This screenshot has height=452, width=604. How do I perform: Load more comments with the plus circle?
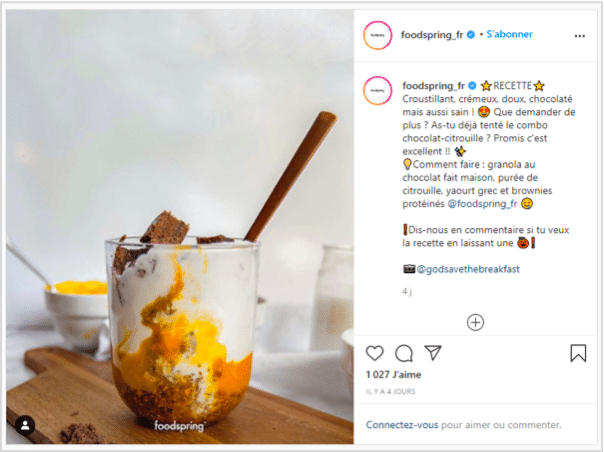click(475, 323)
